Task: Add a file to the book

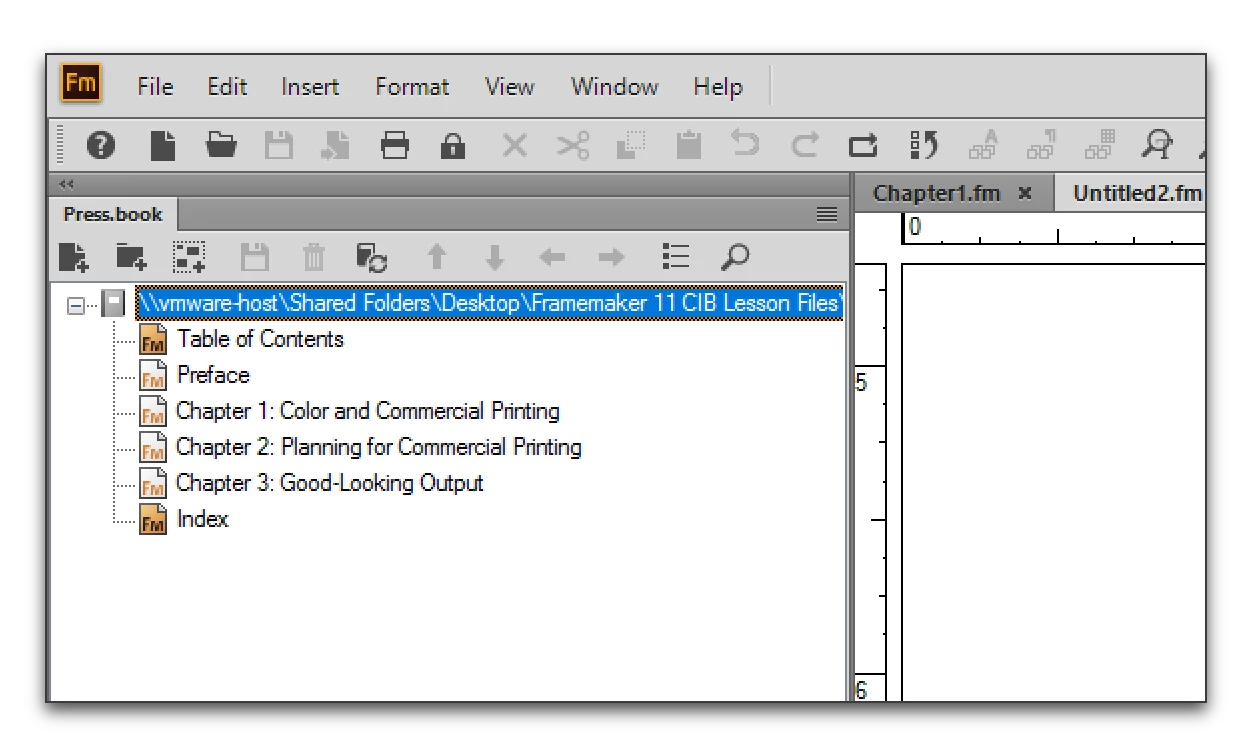Action: tap(74, 257)
